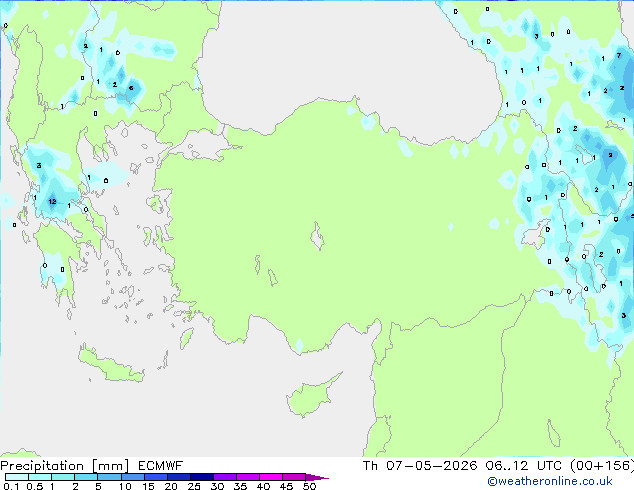
Task: Open the weatheronline.co.uk copyright link
Action: tap(550, 481)
